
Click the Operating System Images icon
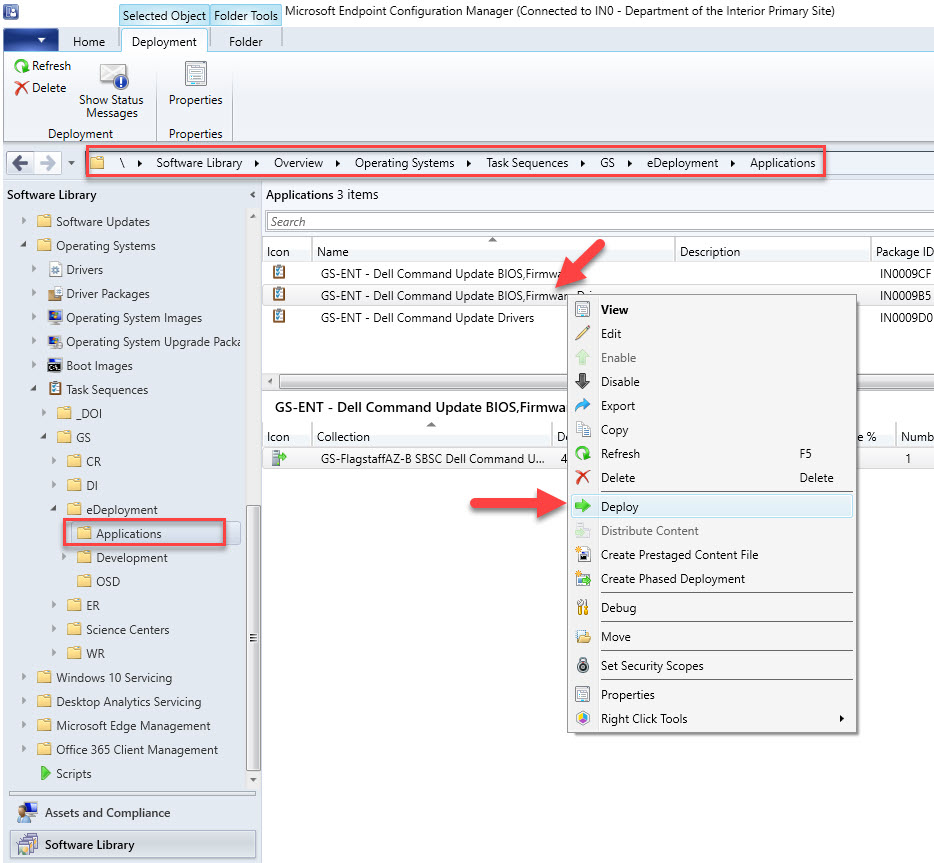tap(55, 317)
